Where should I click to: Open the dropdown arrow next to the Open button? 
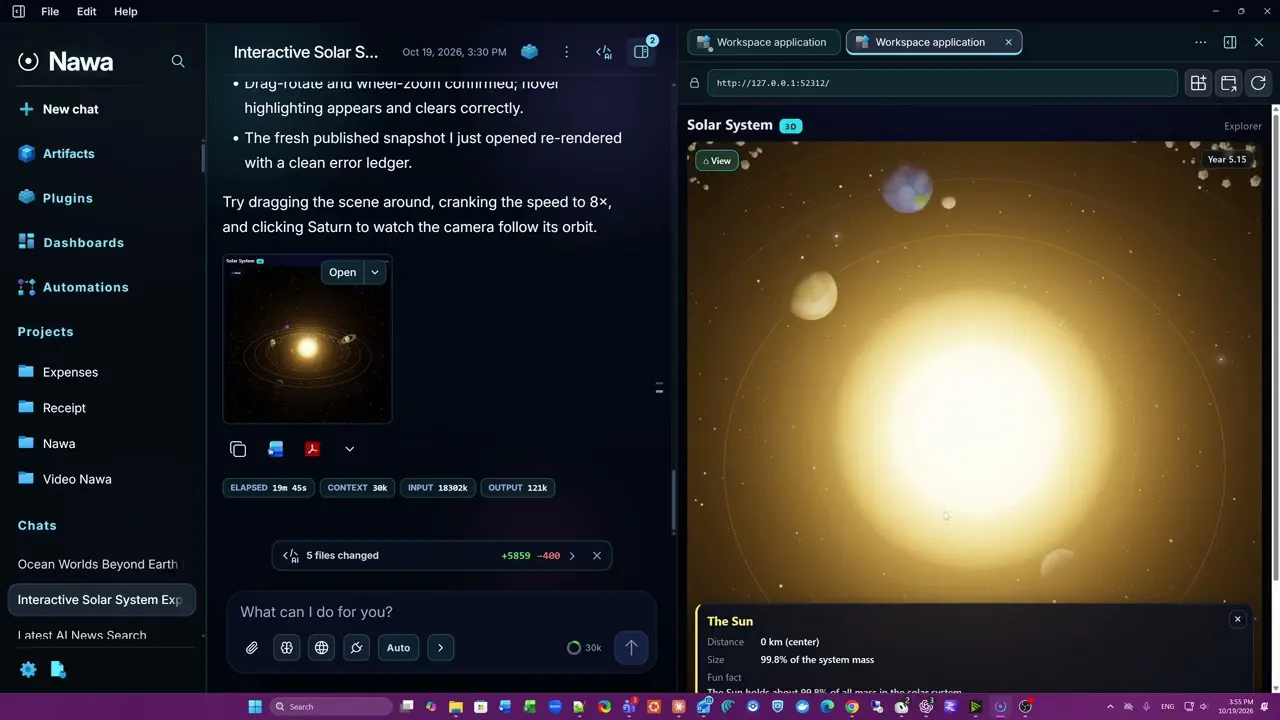(375, 272)
